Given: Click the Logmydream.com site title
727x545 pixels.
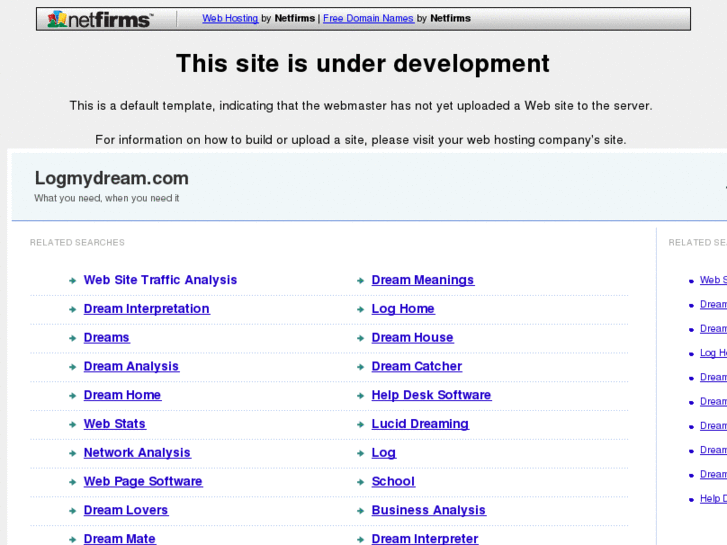Looking at the screenshot, I should click(112, 178).
